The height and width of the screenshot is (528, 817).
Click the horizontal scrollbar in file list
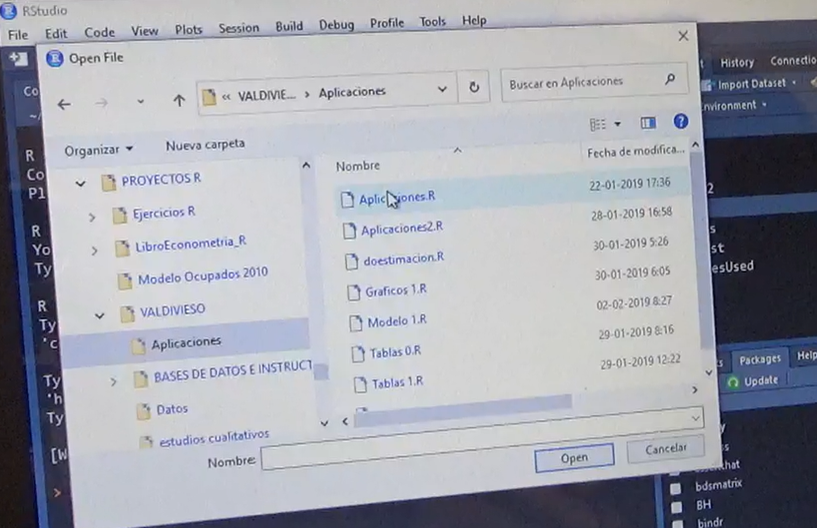[463, 409]
